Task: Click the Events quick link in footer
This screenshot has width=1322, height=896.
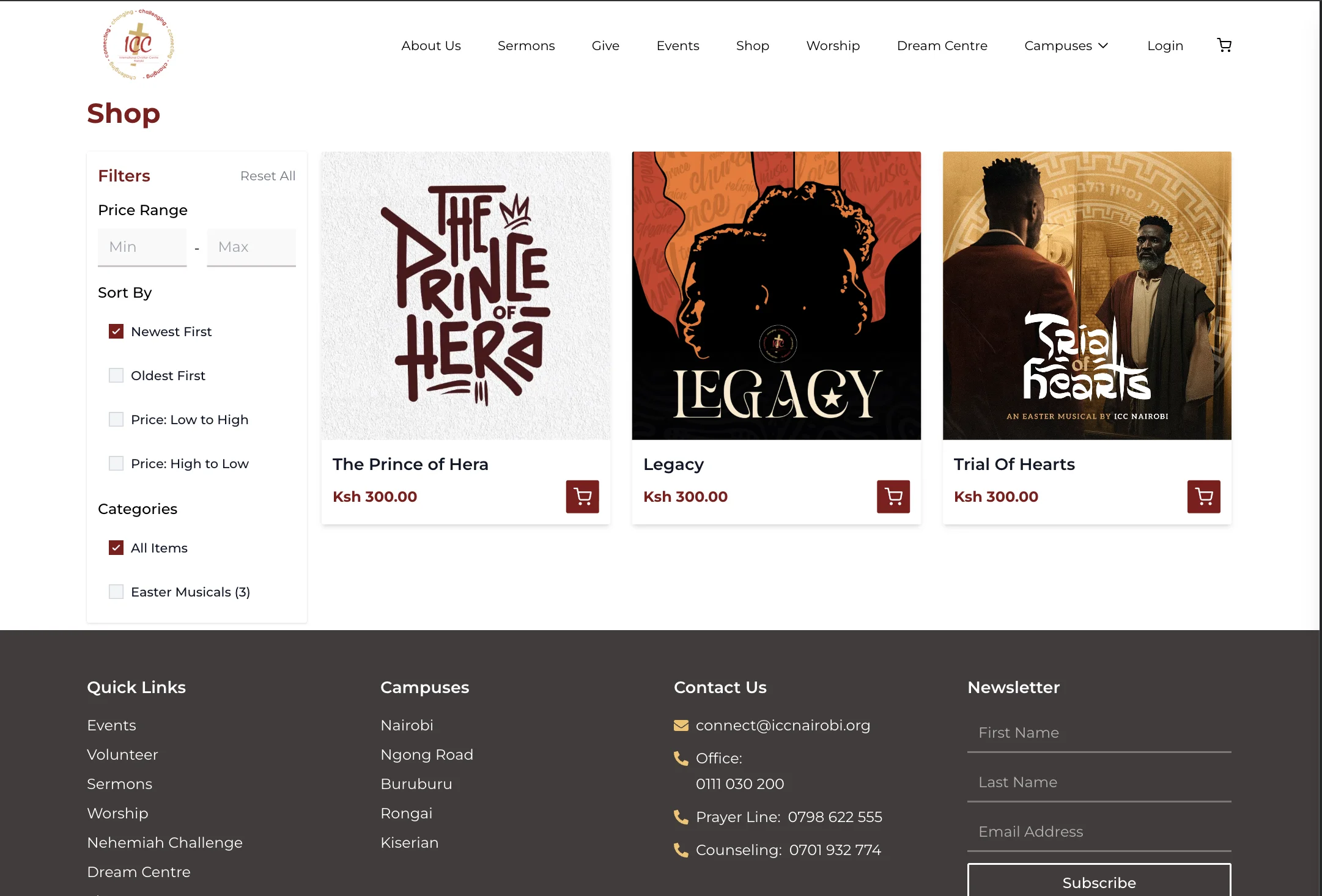Action: [111, 725]
